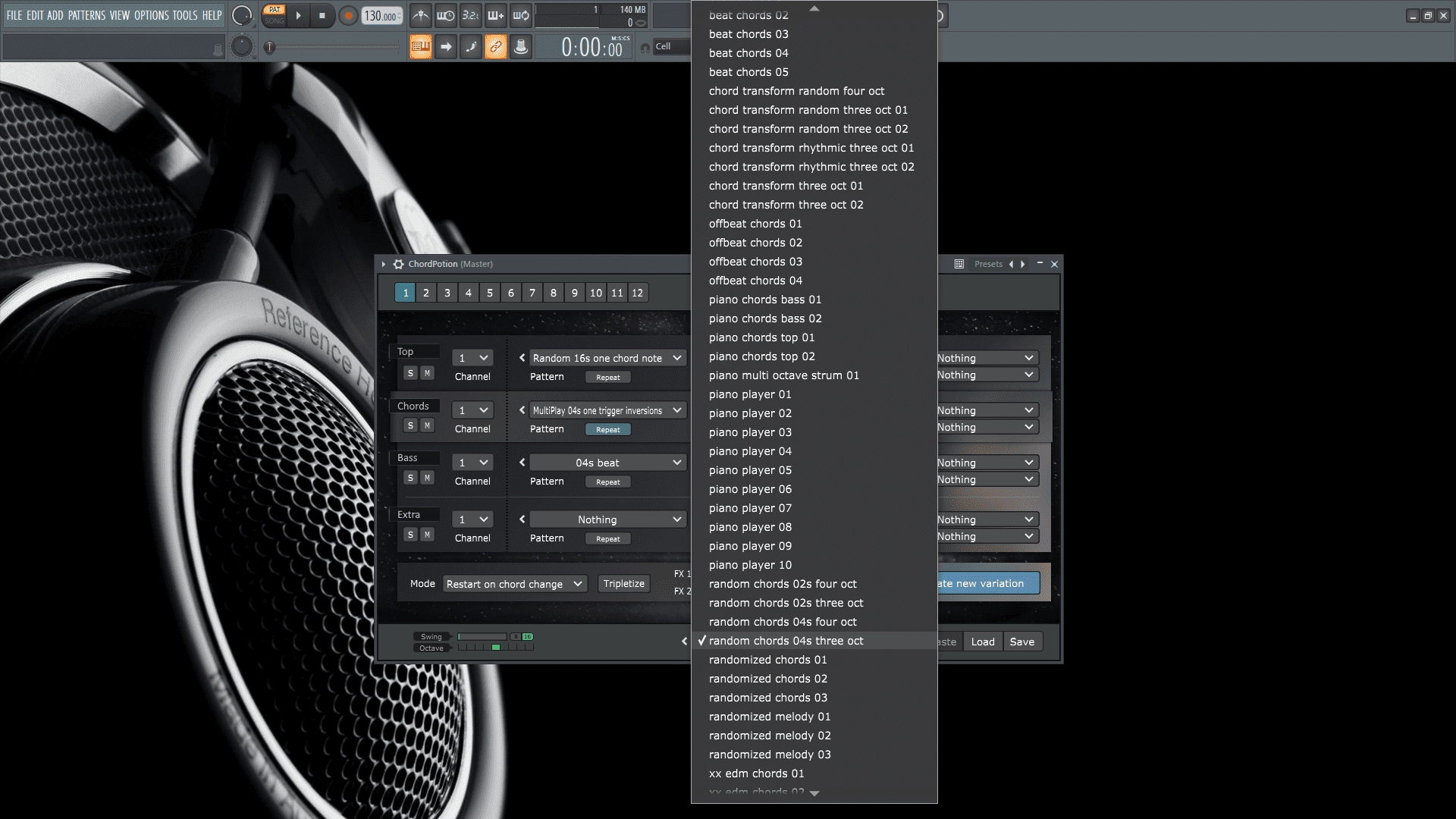Viewport: 1456px width, 819px height.
Task: Click the multilink controller knob icon
Action: pyautogui.click(x=521, y=47)
